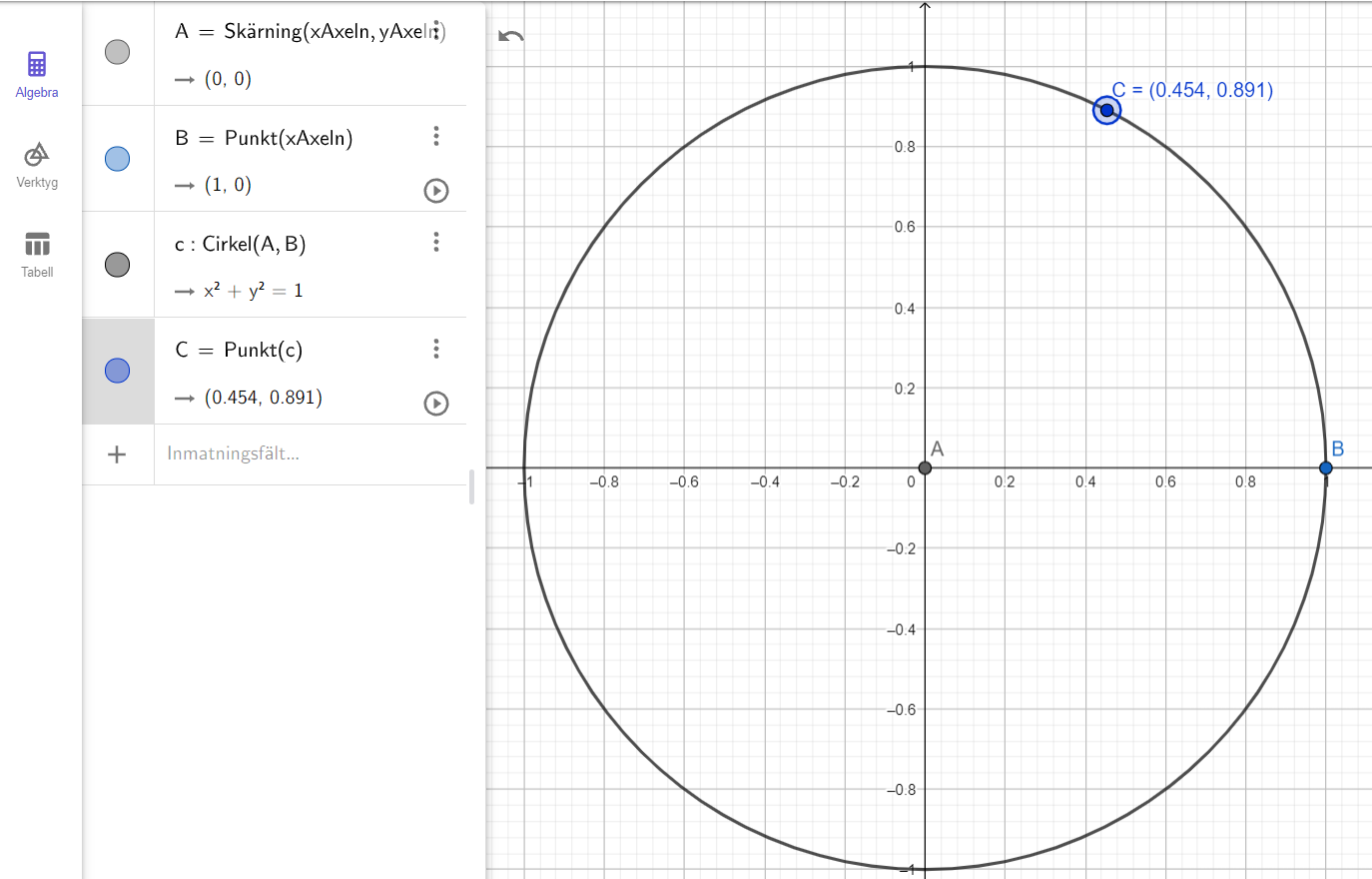Open the options menu for point B
The width and height of the screenshot is (1372, 879).
pyautogui.click(x=436, y=136)
